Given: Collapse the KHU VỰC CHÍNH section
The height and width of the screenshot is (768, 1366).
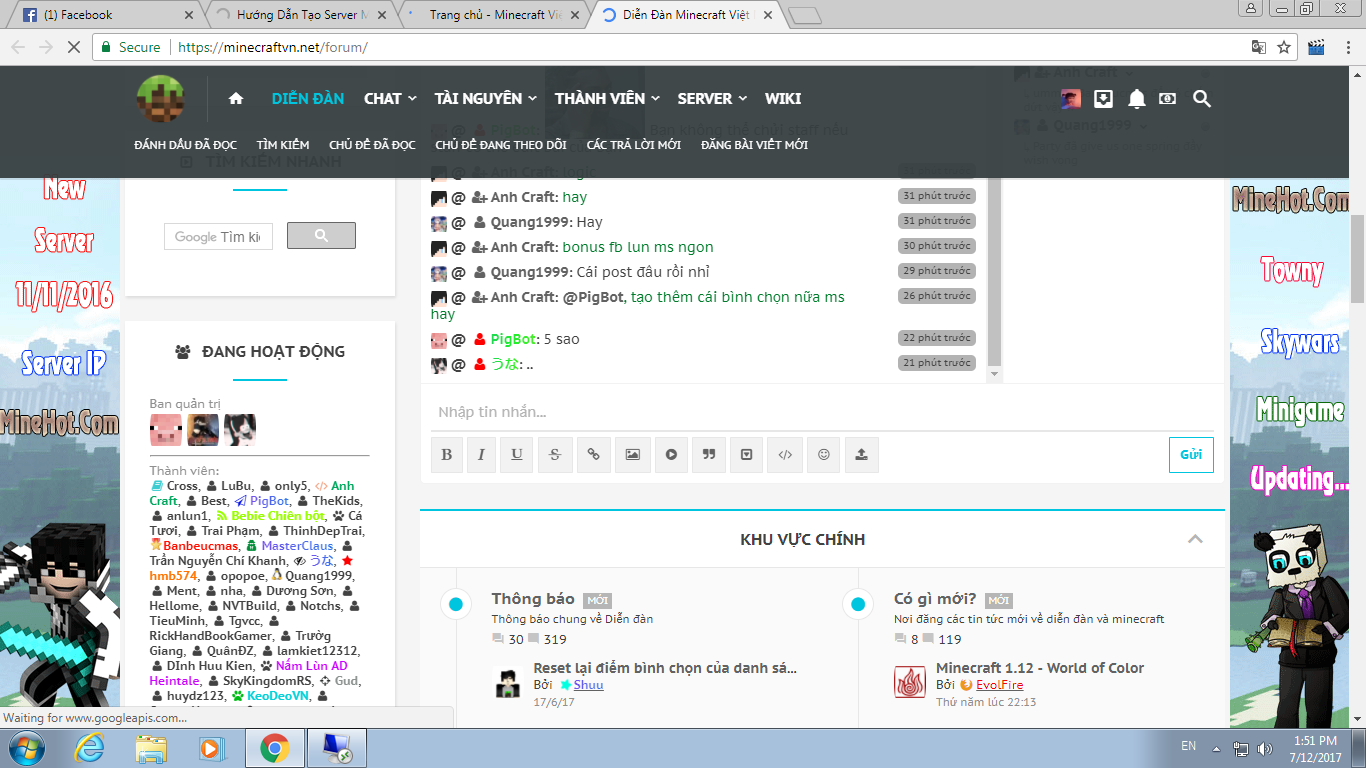Looking at the screenshot, I should tap(1194, 539).
